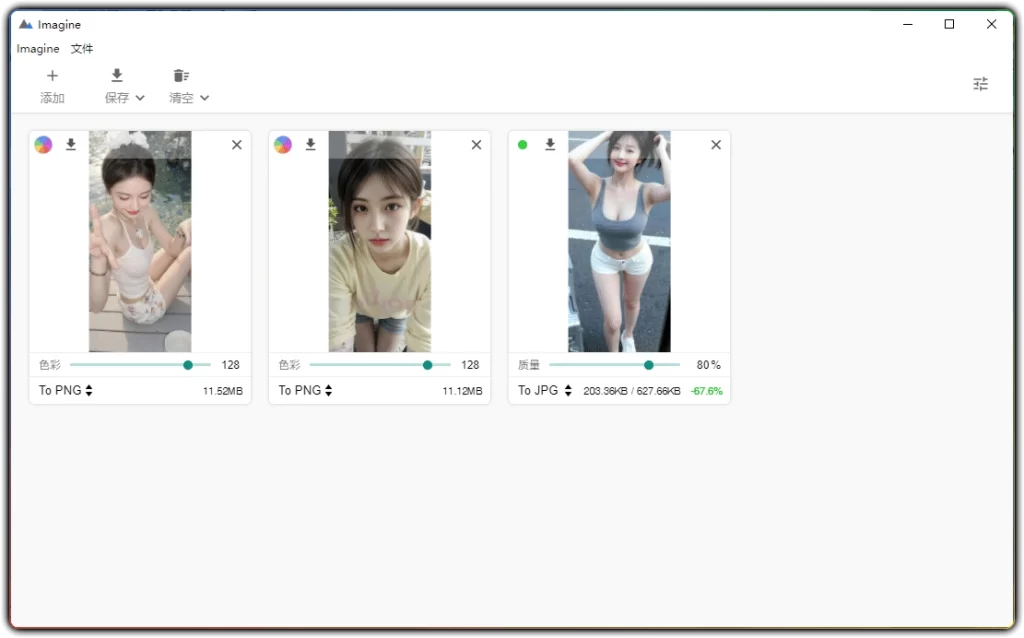Change format with To PNG stepper on second card
1024x638 pixels.
point(303,390)
